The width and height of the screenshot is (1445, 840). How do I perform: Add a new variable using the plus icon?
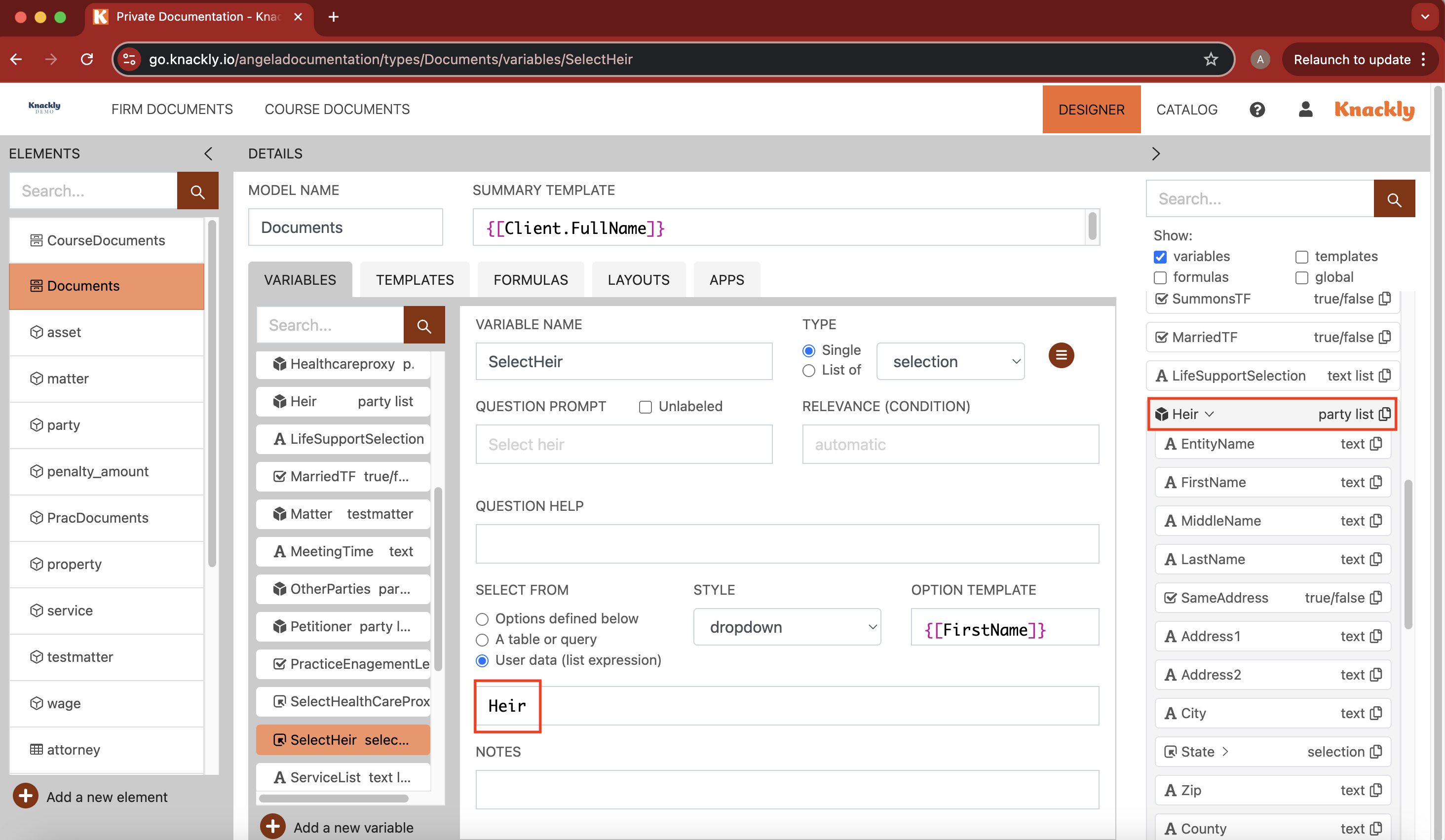pyautogui.click(x=272, y=826)
